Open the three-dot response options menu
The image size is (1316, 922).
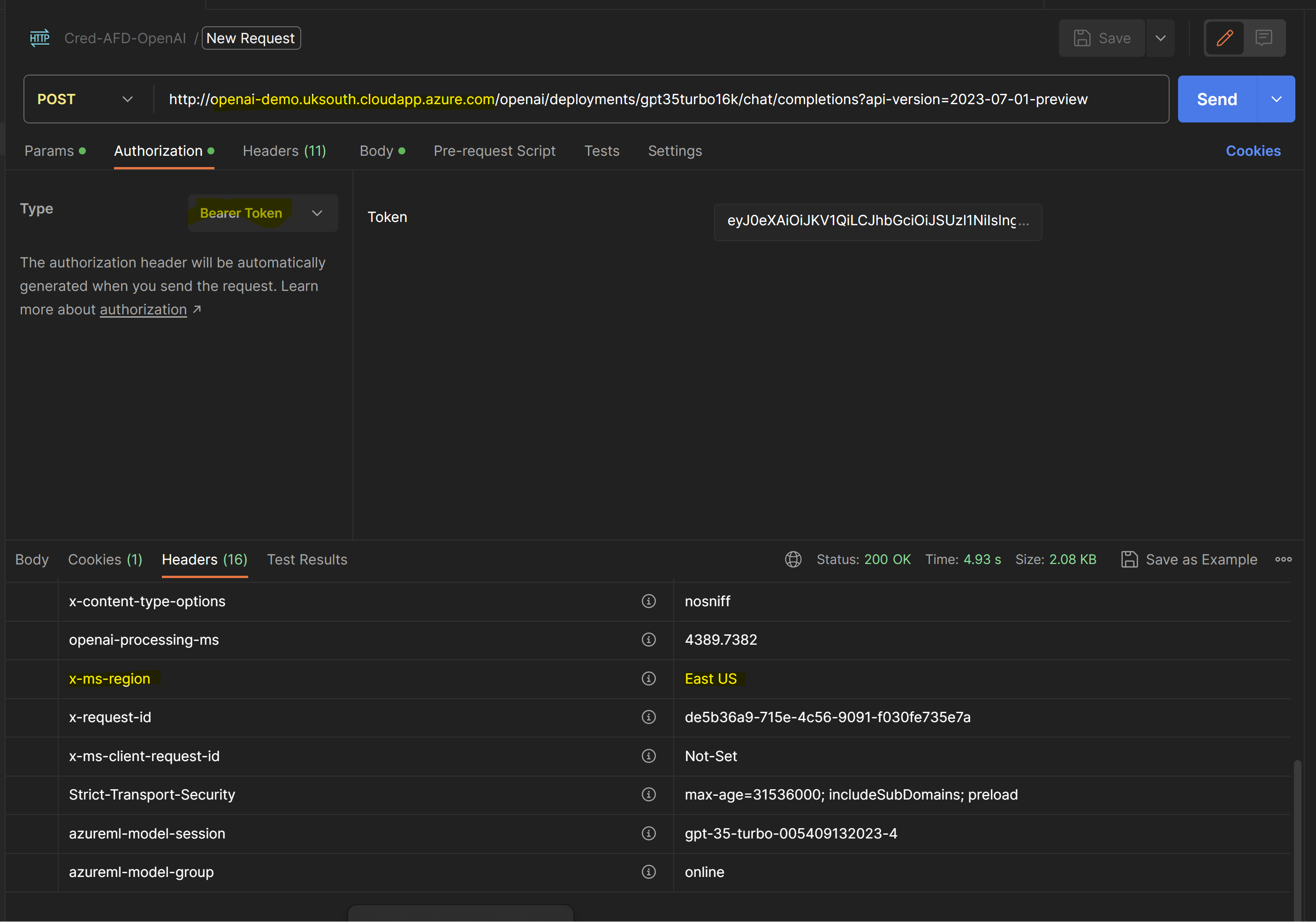(x=1283, y=559)
